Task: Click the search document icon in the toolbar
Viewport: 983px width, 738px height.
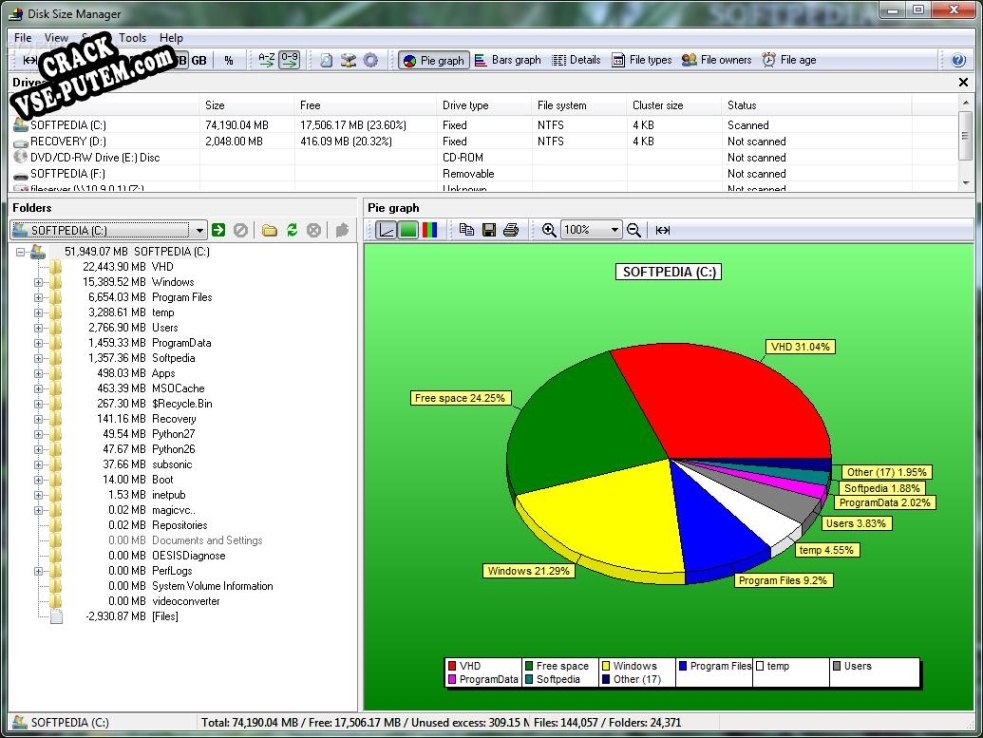Action: point(326,60)
